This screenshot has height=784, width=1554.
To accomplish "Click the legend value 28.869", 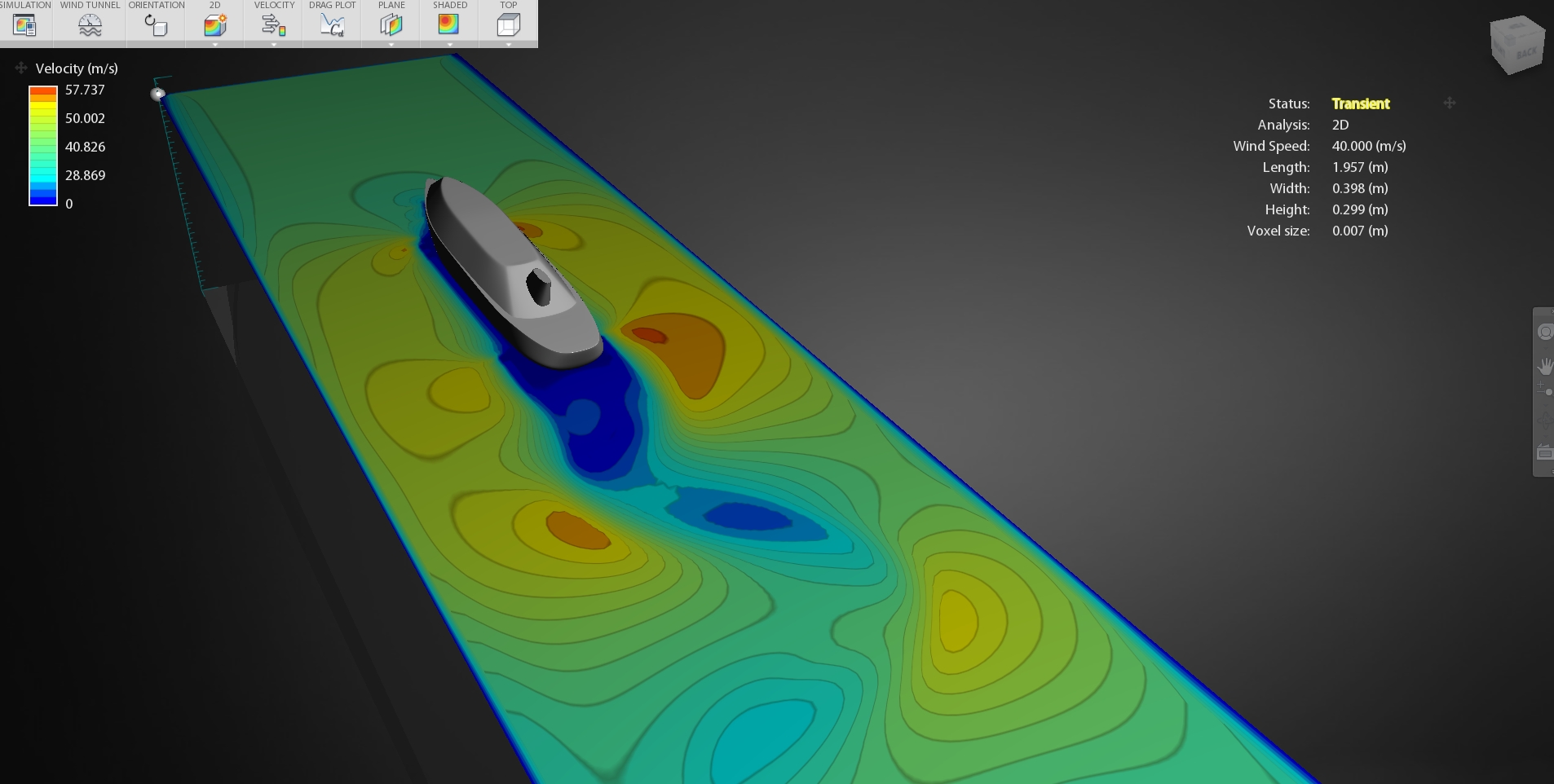I will [x=85, y=175].
